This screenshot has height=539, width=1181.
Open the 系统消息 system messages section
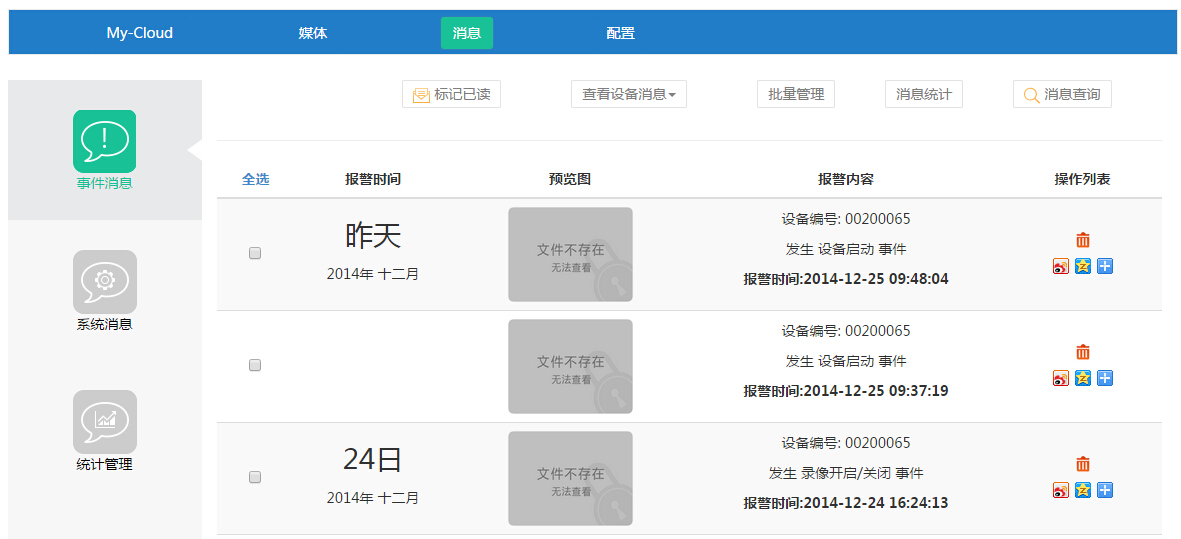point(105,290)
